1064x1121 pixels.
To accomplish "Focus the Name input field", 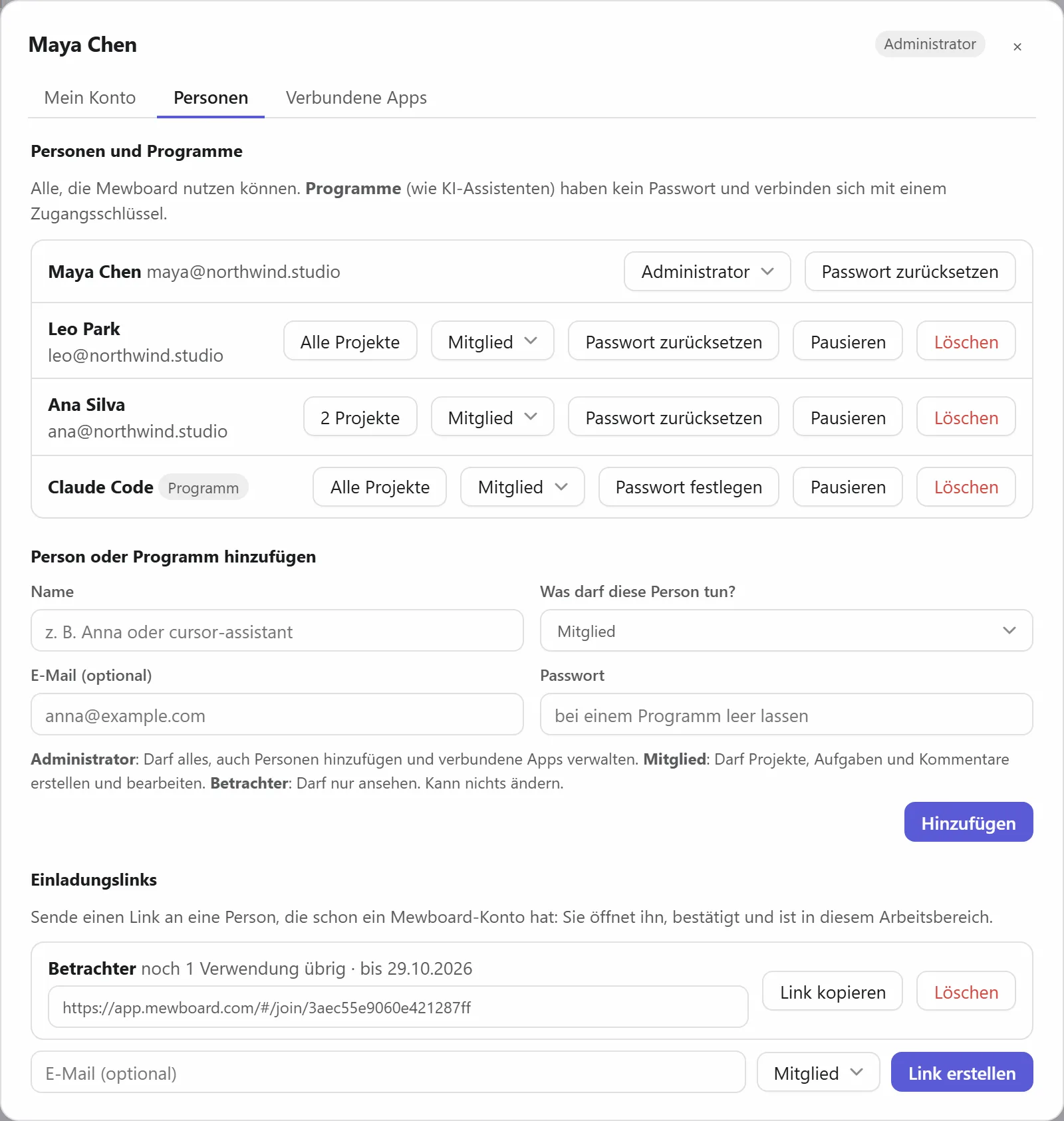I will click(277, 630).
